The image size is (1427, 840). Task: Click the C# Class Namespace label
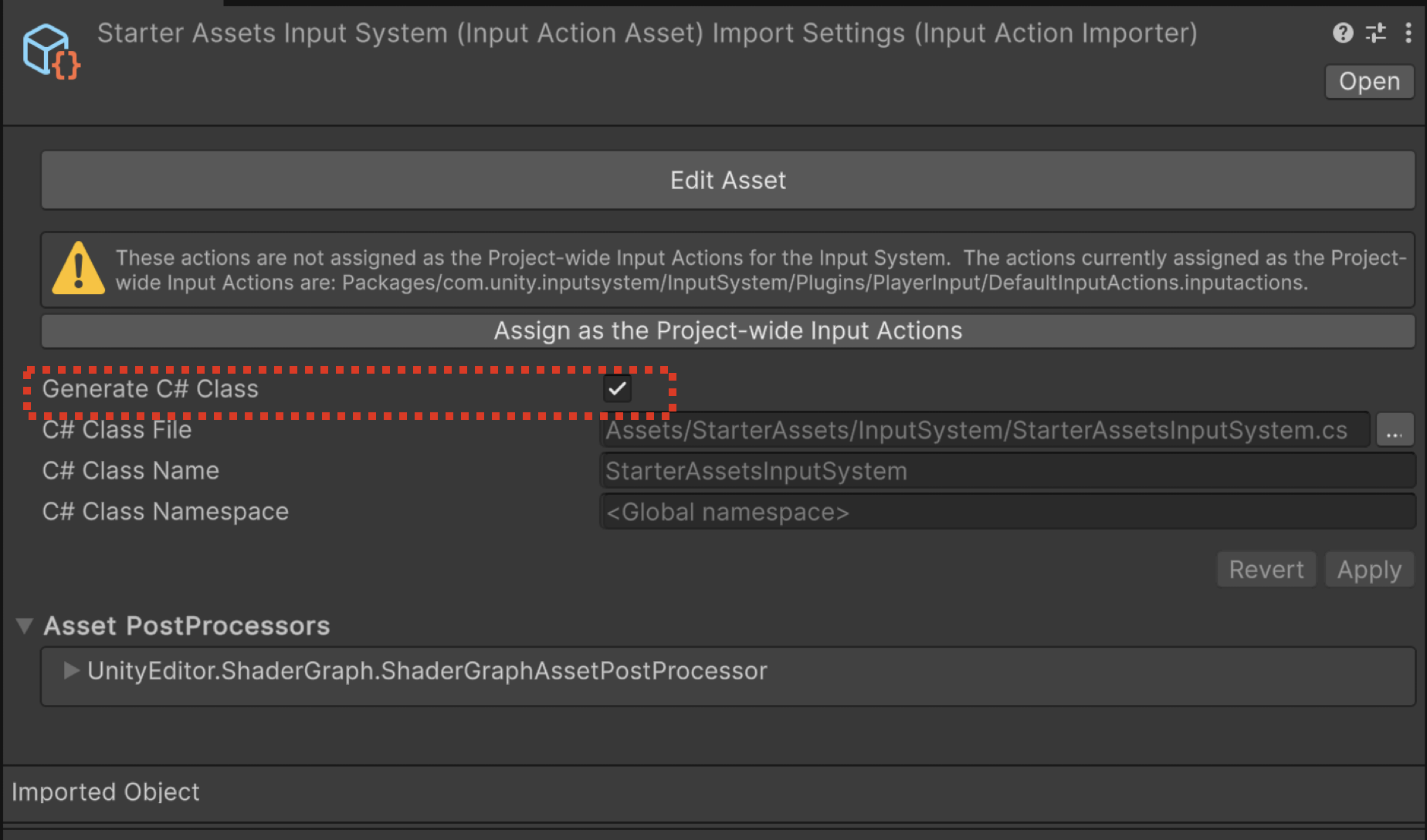point(165,511)
